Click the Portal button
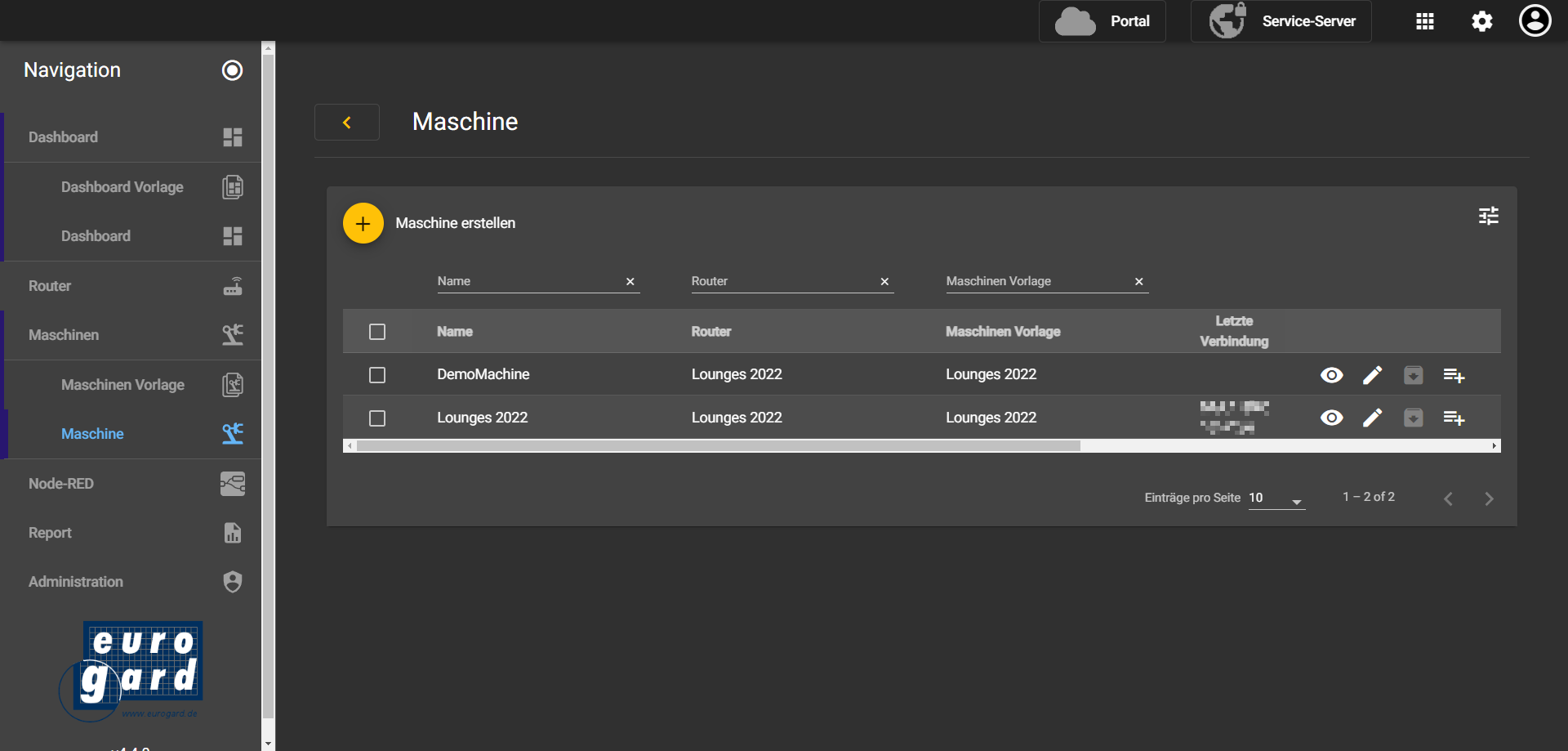 1102,21
